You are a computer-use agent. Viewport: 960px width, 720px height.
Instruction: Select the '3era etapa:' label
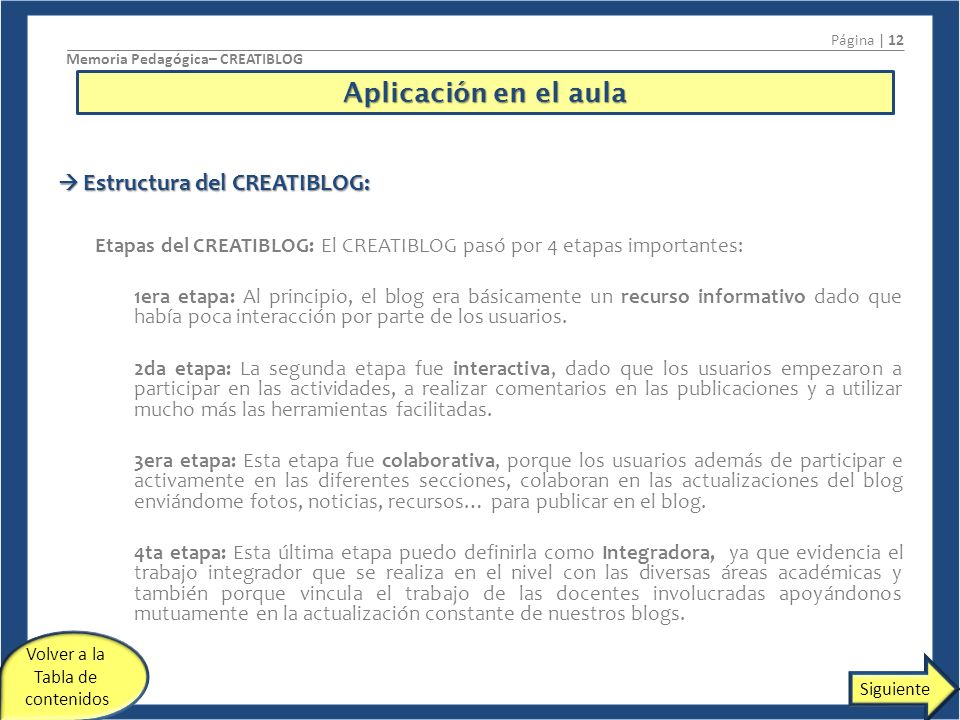click(x=185, y=460)
